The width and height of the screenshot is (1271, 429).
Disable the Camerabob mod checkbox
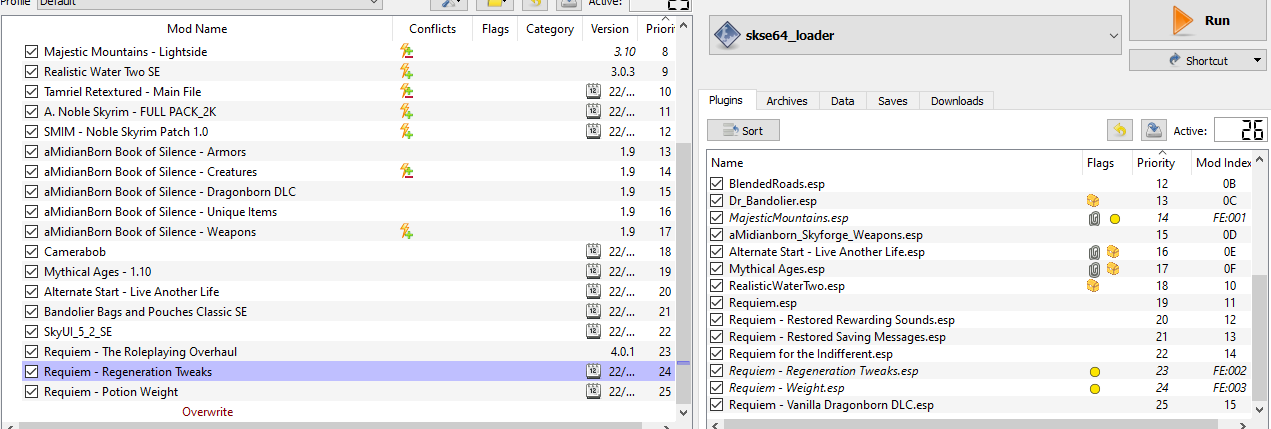pyautogui.click(x=31, y=251)
